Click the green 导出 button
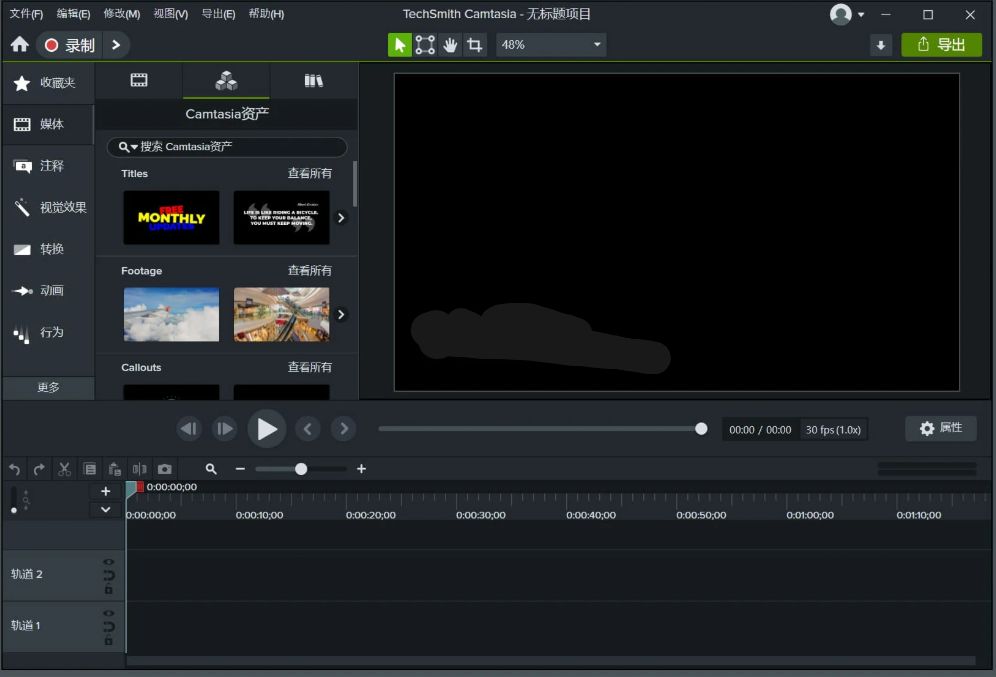Screen dimensions: 996x677 click(x=941, y=44)
